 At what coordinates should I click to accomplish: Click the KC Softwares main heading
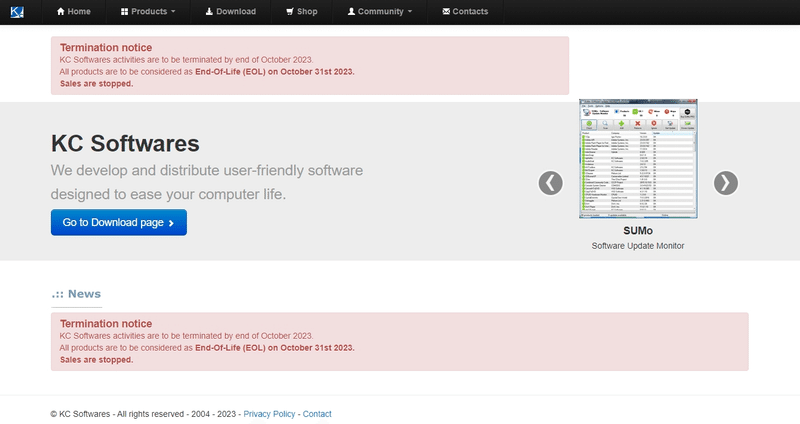click(x=125, y=143)
